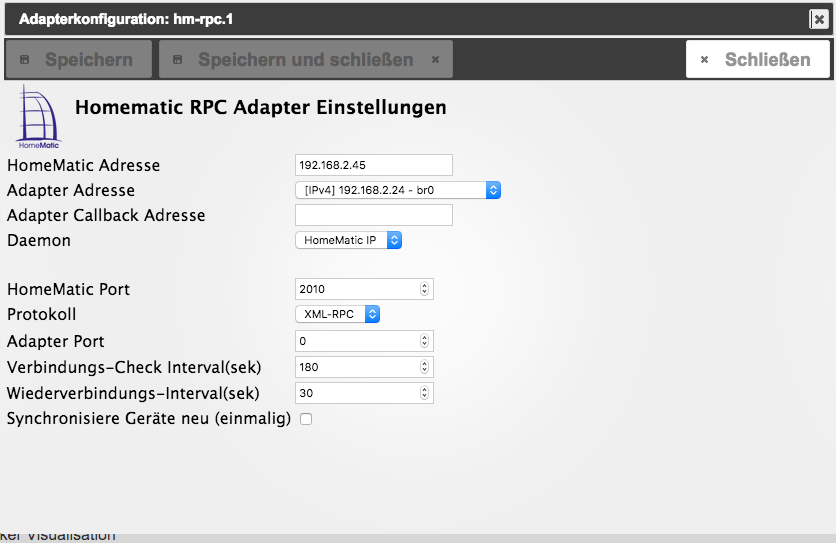Focus Verbindungs-Check Interval field

click(364, 367)
